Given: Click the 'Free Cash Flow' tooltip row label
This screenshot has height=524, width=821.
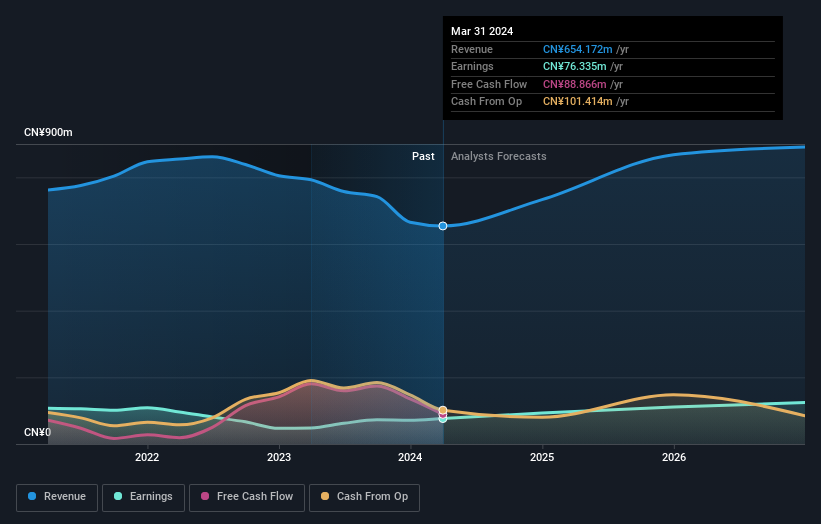Looking at the screenshot, I should pos(489,84).
